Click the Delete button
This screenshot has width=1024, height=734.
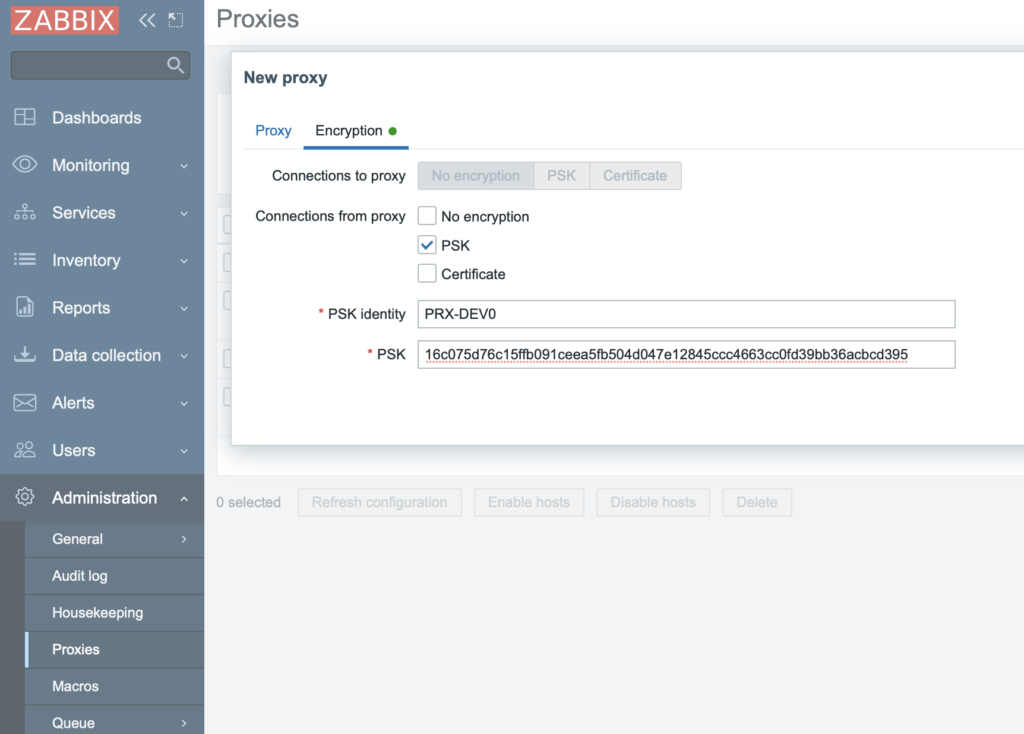tap(757, 502)
